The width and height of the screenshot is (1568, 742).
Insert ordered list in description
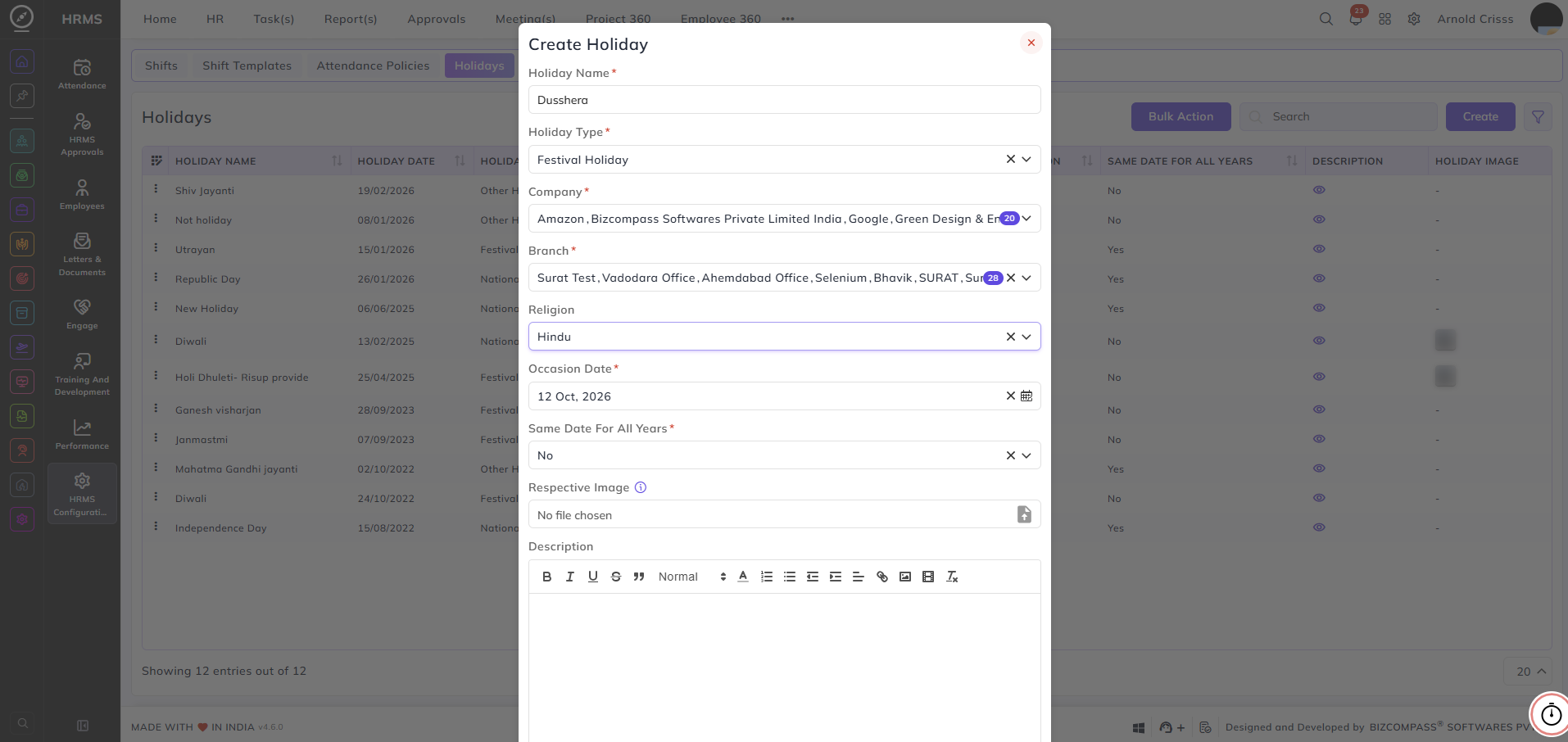point(767,577)
